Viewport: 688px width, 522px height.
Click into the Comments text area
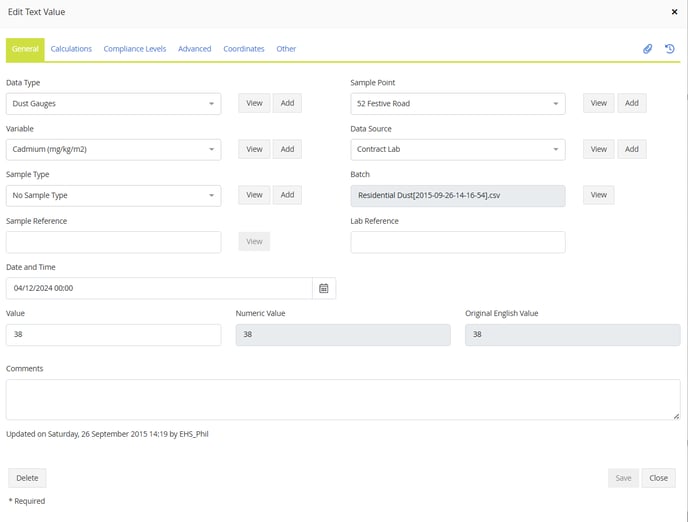[x=343, y=399]
